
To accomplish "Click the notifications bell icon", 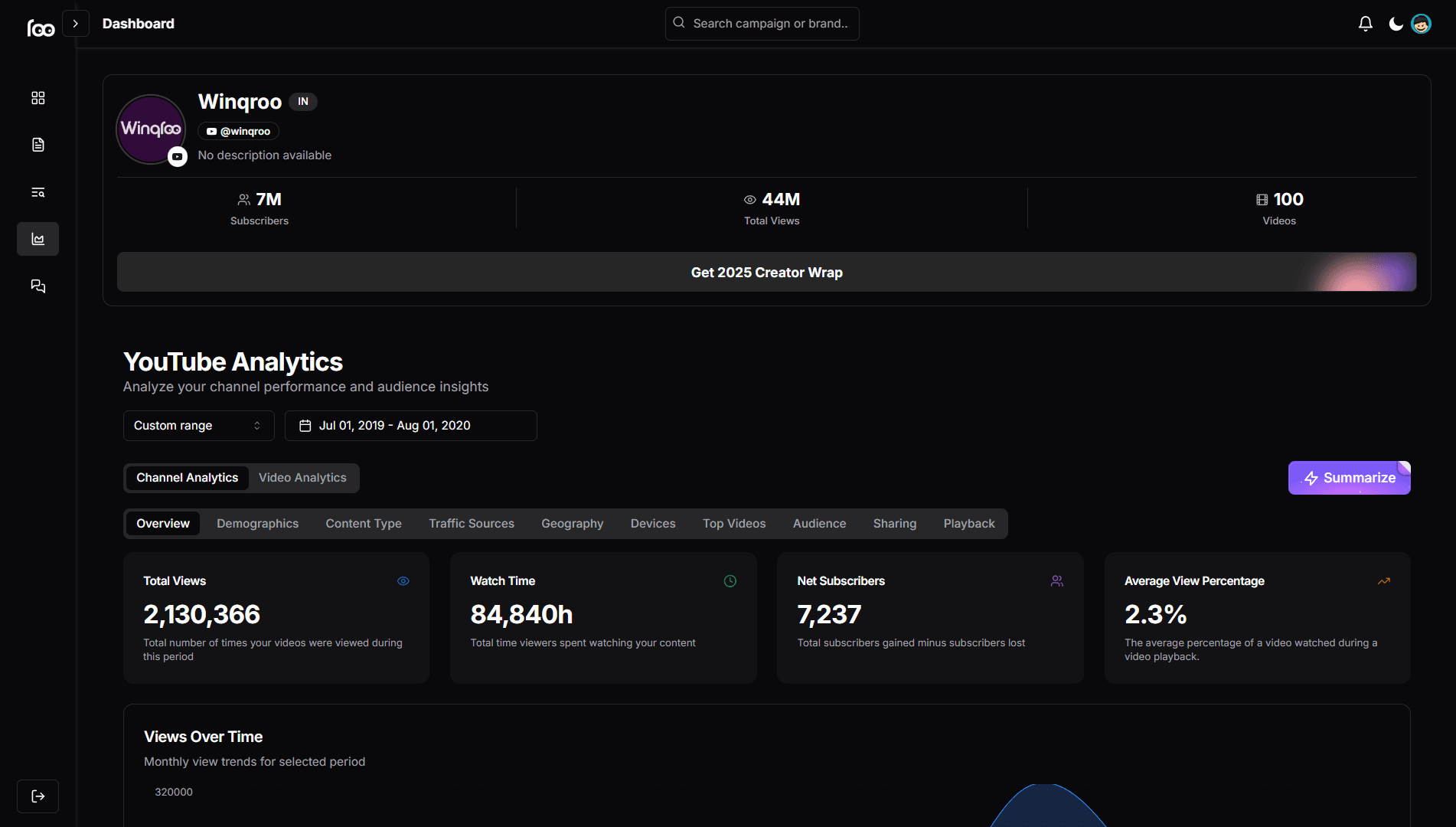I will point(1365,23).
